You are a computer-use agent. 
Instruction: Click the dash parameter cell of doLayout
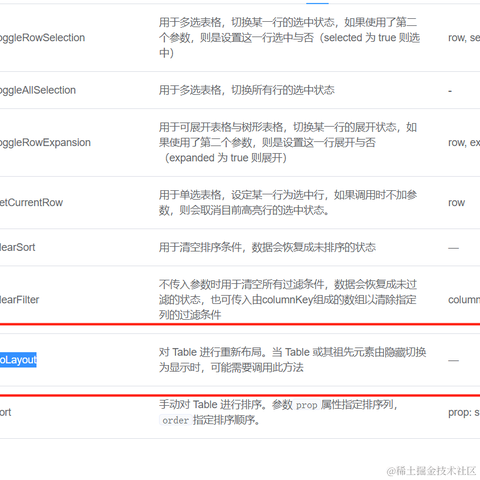[x=453, y=360]
